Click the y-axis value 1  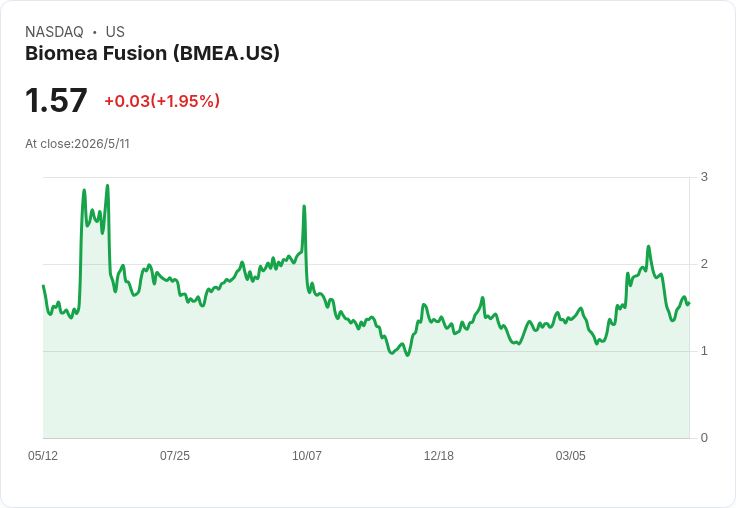(x=704, y=351)
